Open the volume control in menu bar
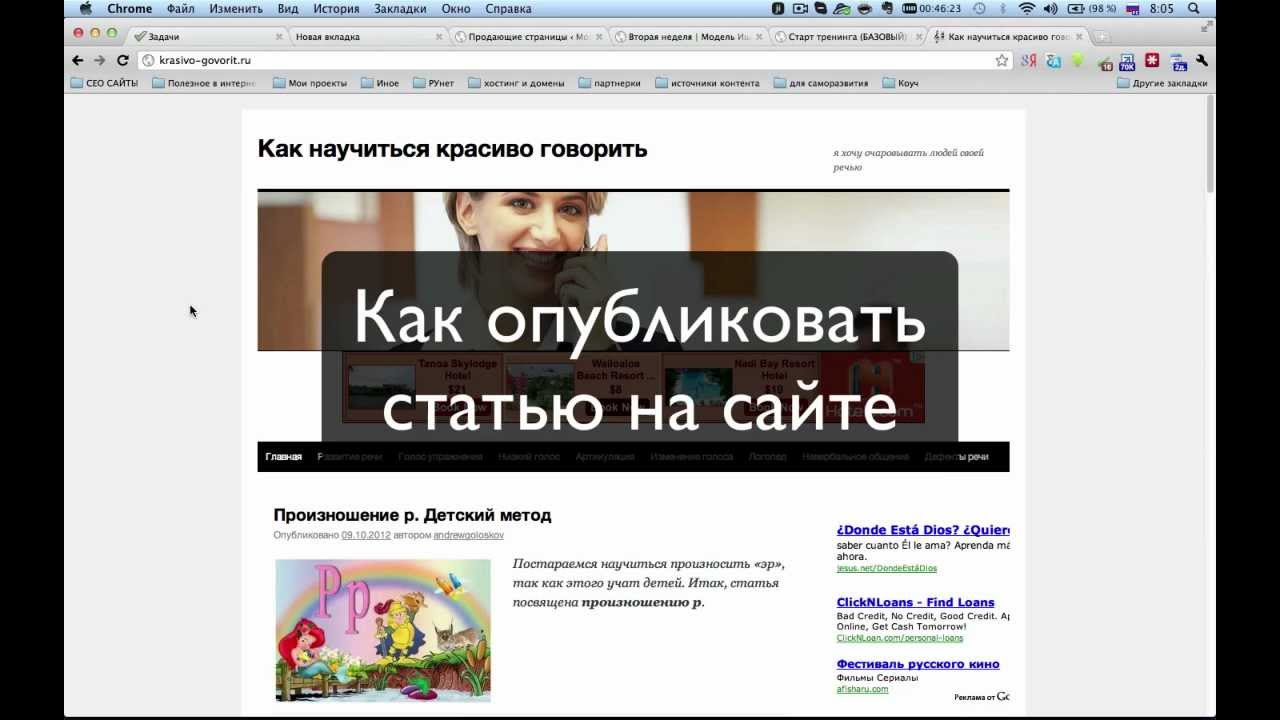This screenshot has width=1280, height=720. coord(1051,8)
